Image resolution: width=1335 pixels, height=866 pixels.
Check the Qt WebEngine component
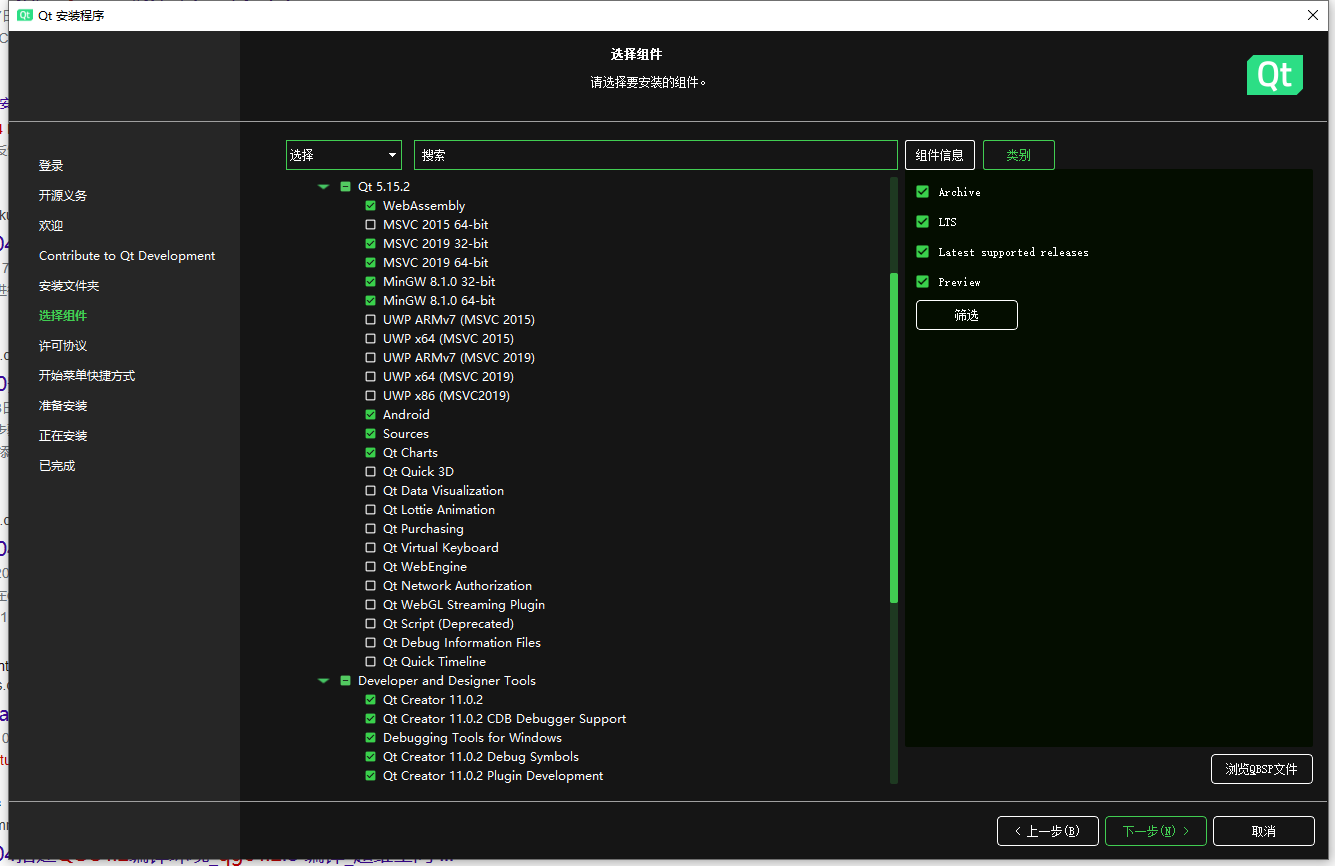pyautogui.click(x=371, y=566)
